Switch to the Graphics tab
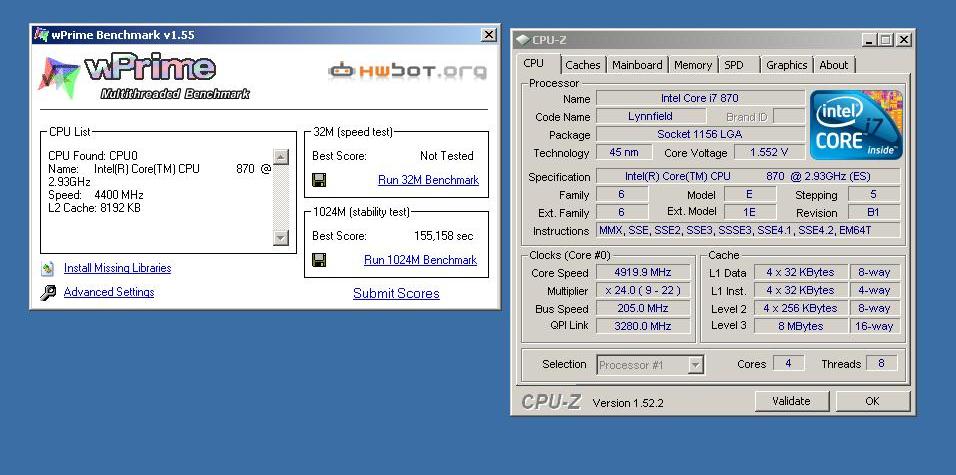956x475 pixels. tap(787, 65)
